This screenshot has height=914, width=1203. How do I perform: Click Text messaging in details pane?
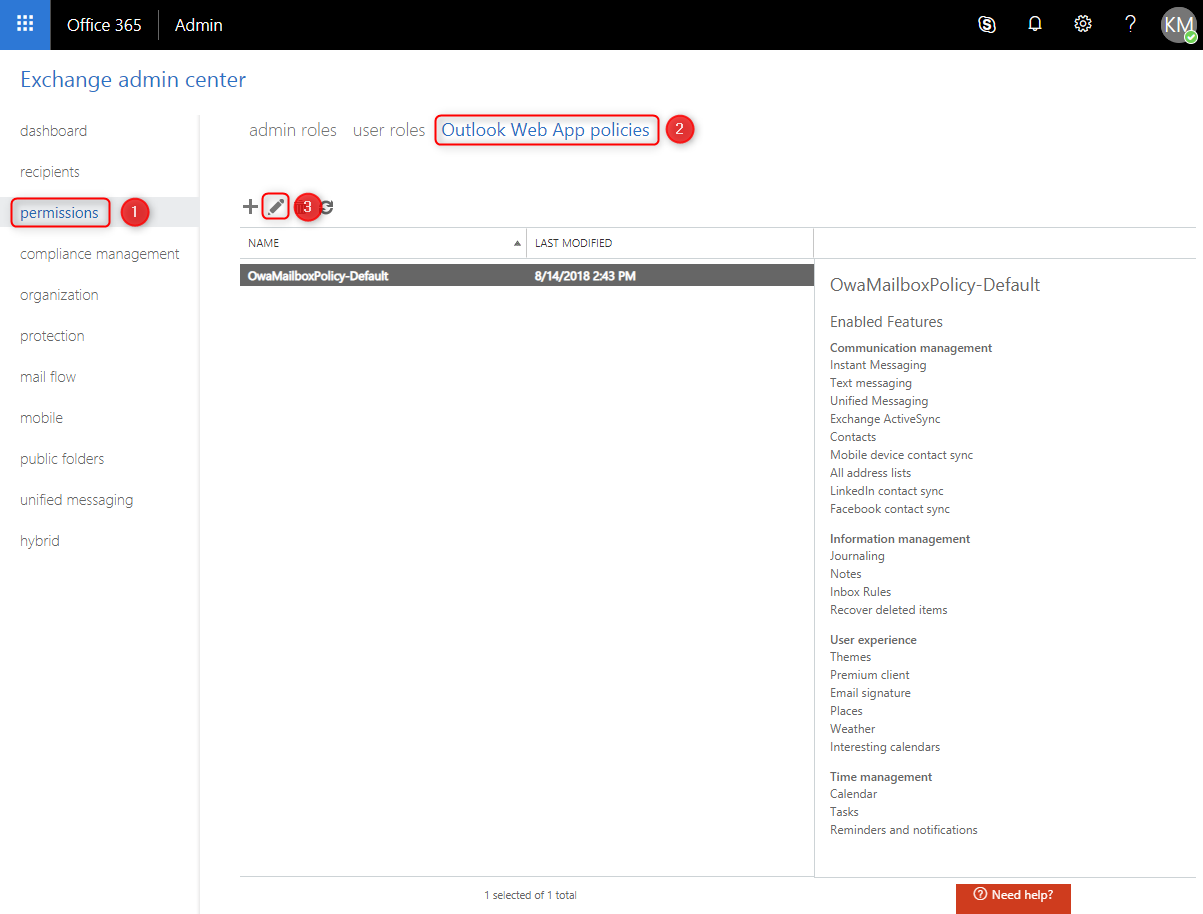click(871, 383)
